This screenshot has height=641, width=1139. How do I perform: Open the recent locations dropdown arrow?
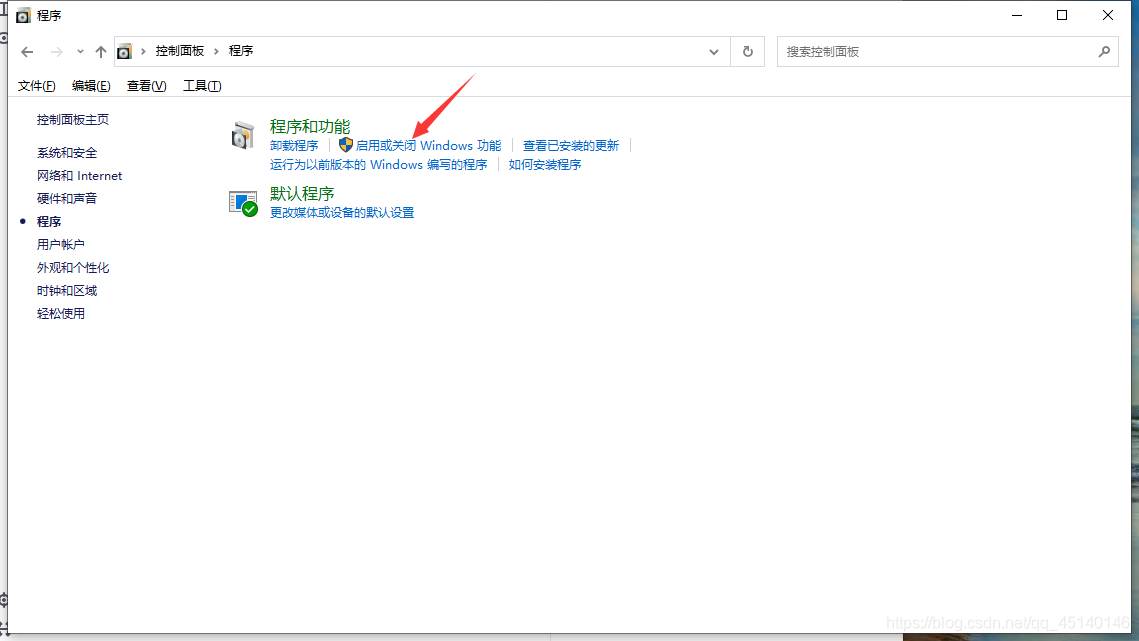point(80,52)
